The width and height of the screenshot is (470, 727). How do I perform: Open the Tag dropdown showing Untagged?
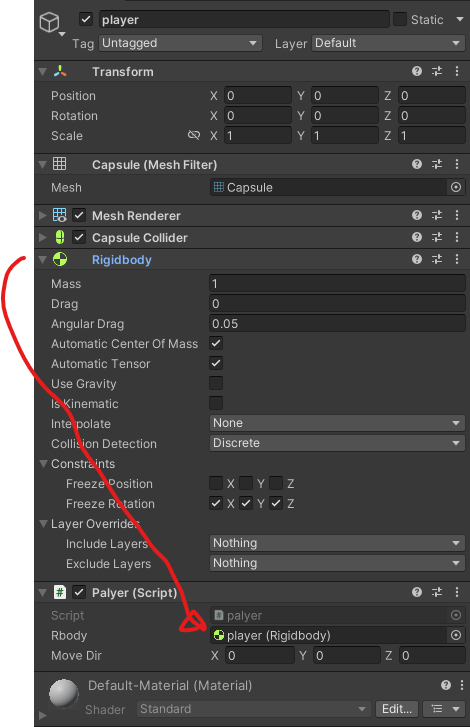tap(180, 43)
